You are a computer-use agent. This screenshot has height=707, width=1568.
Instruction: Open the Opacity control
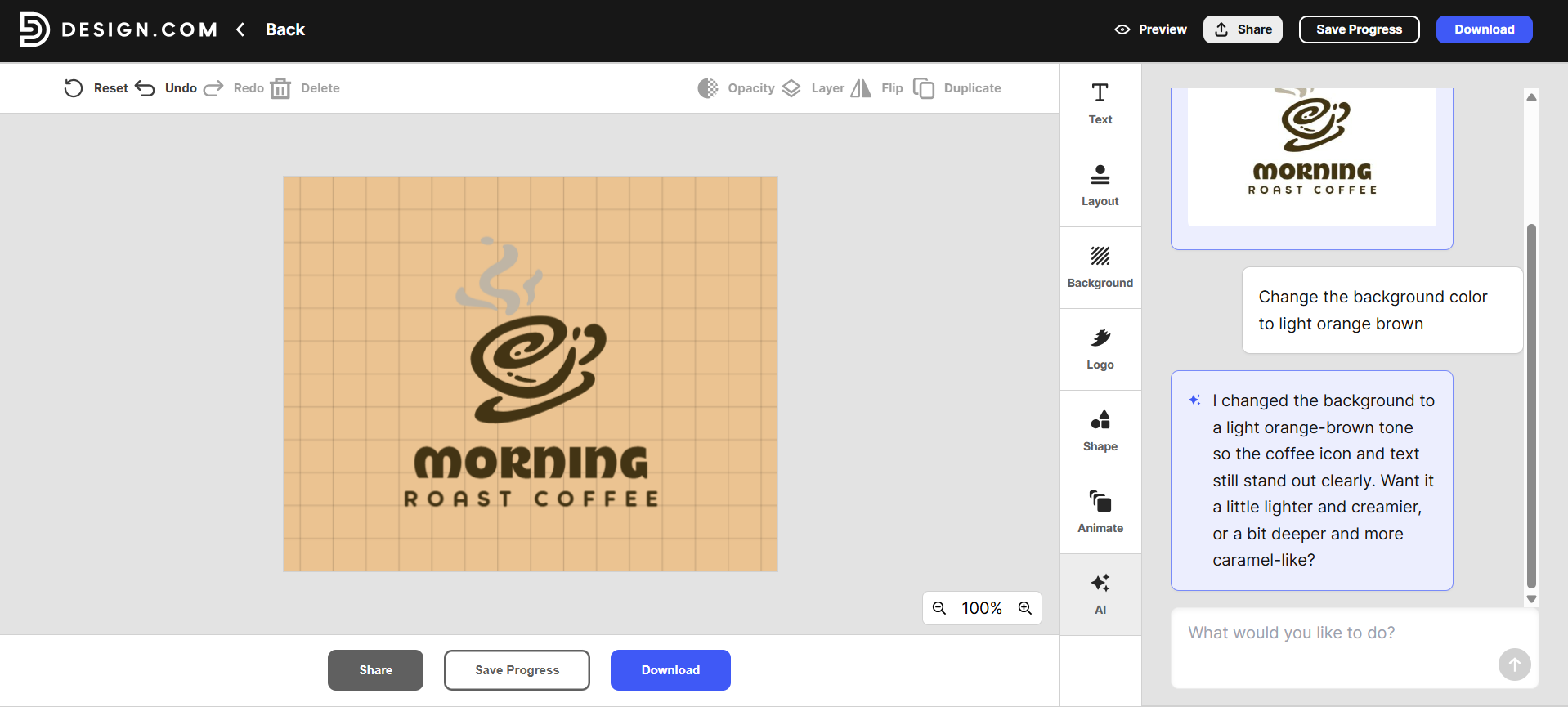736,88
